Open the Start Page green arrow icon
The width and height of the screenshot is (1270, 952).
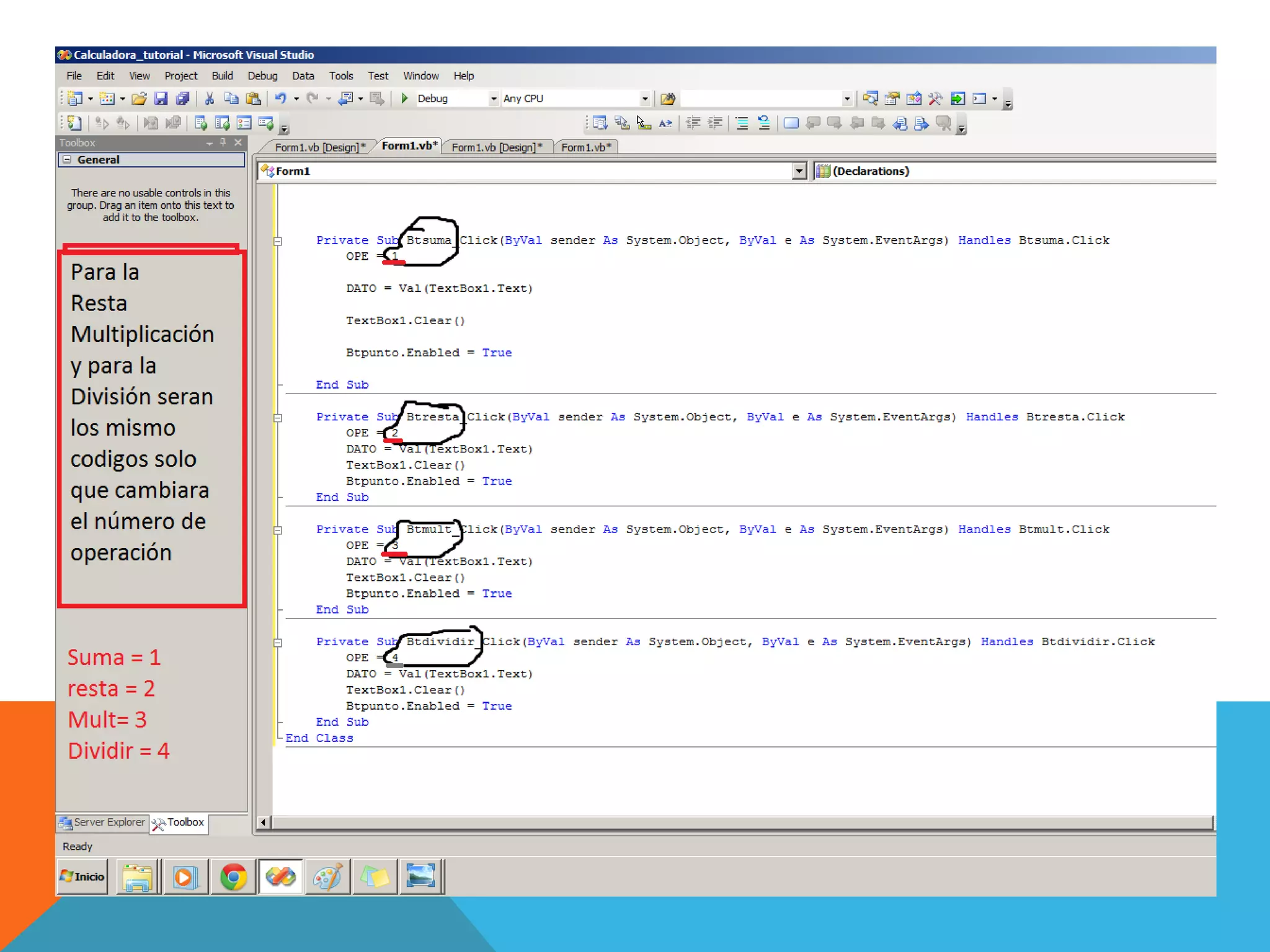[x=957, y=99]
